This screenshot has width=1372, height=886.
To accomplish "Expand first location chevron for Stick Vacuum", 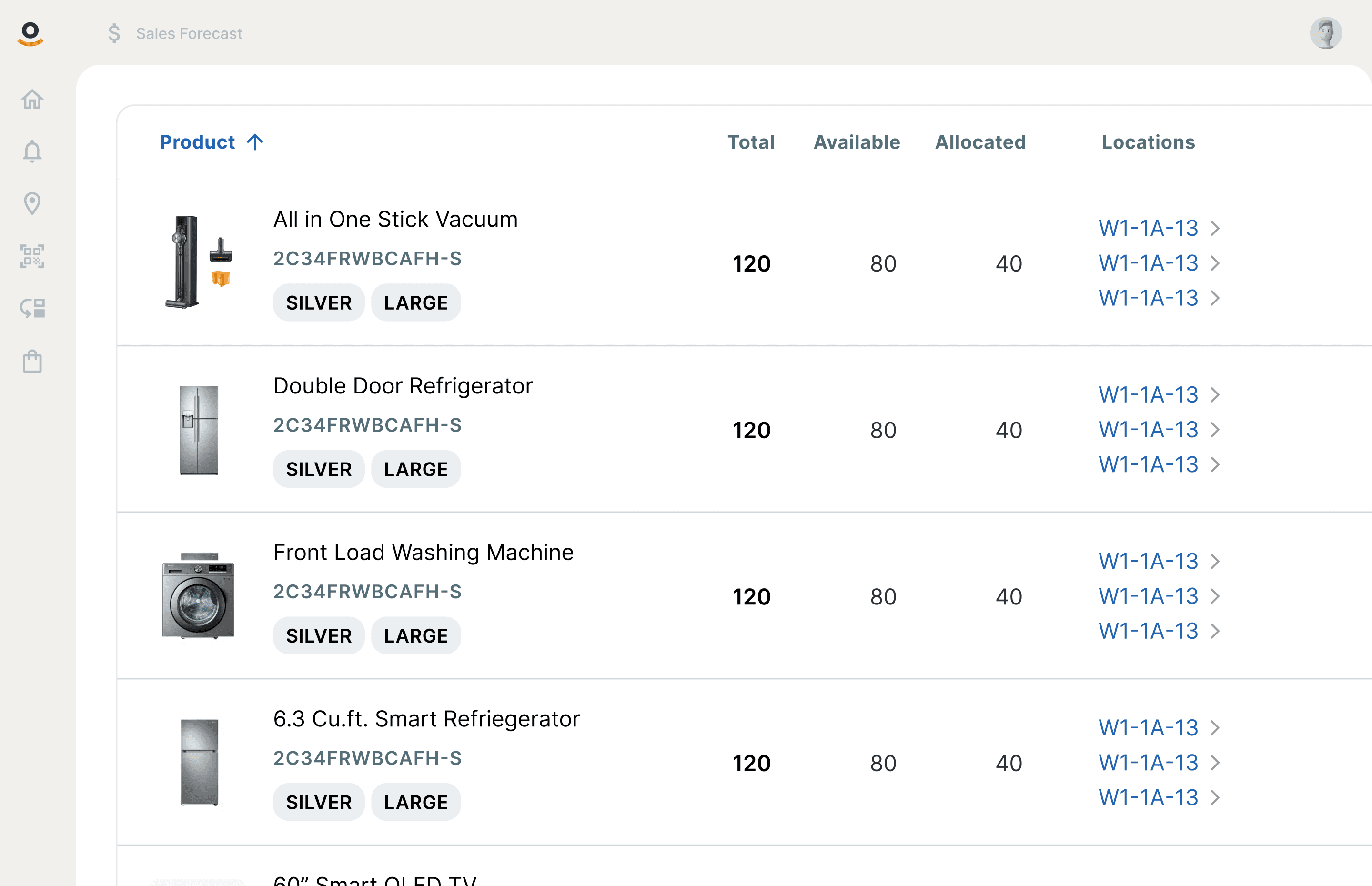I will [1215, 228].
